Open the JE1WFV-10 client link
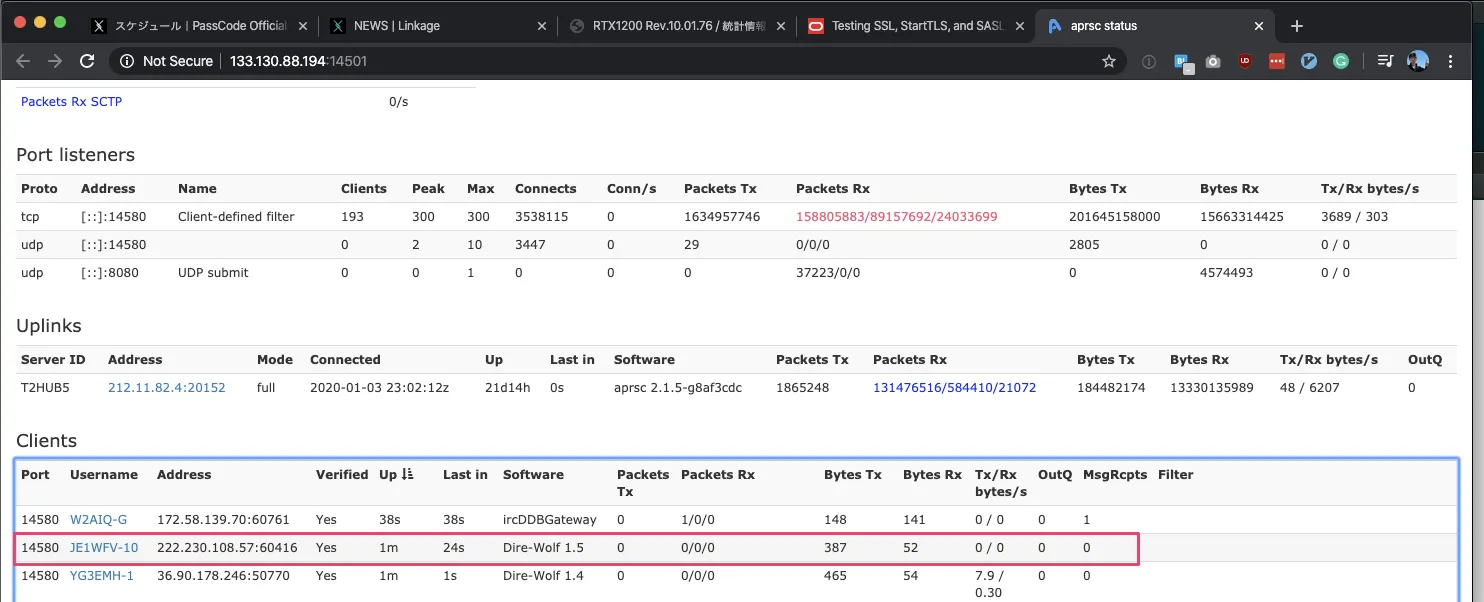The height and width of the screenshot is (602, 1484). pyautogui.click(x=103, y=548)
